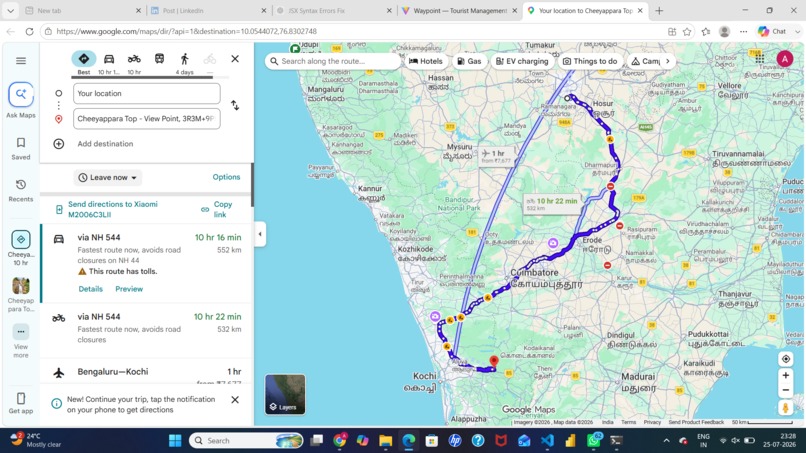The height and width of the screenshot is (453, 806).
Task: Add this page to browser favorites
Action: [x=687, y=31]
